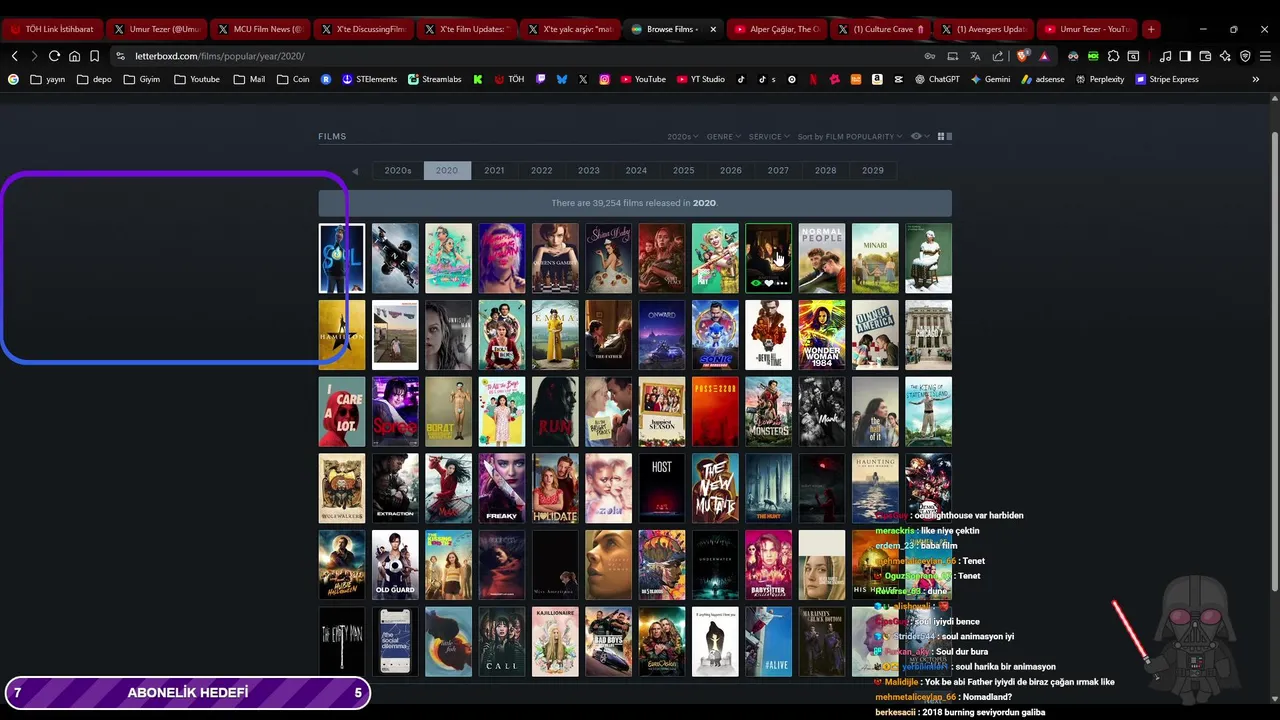Open more options dots on hovered poster

[782, 283]
